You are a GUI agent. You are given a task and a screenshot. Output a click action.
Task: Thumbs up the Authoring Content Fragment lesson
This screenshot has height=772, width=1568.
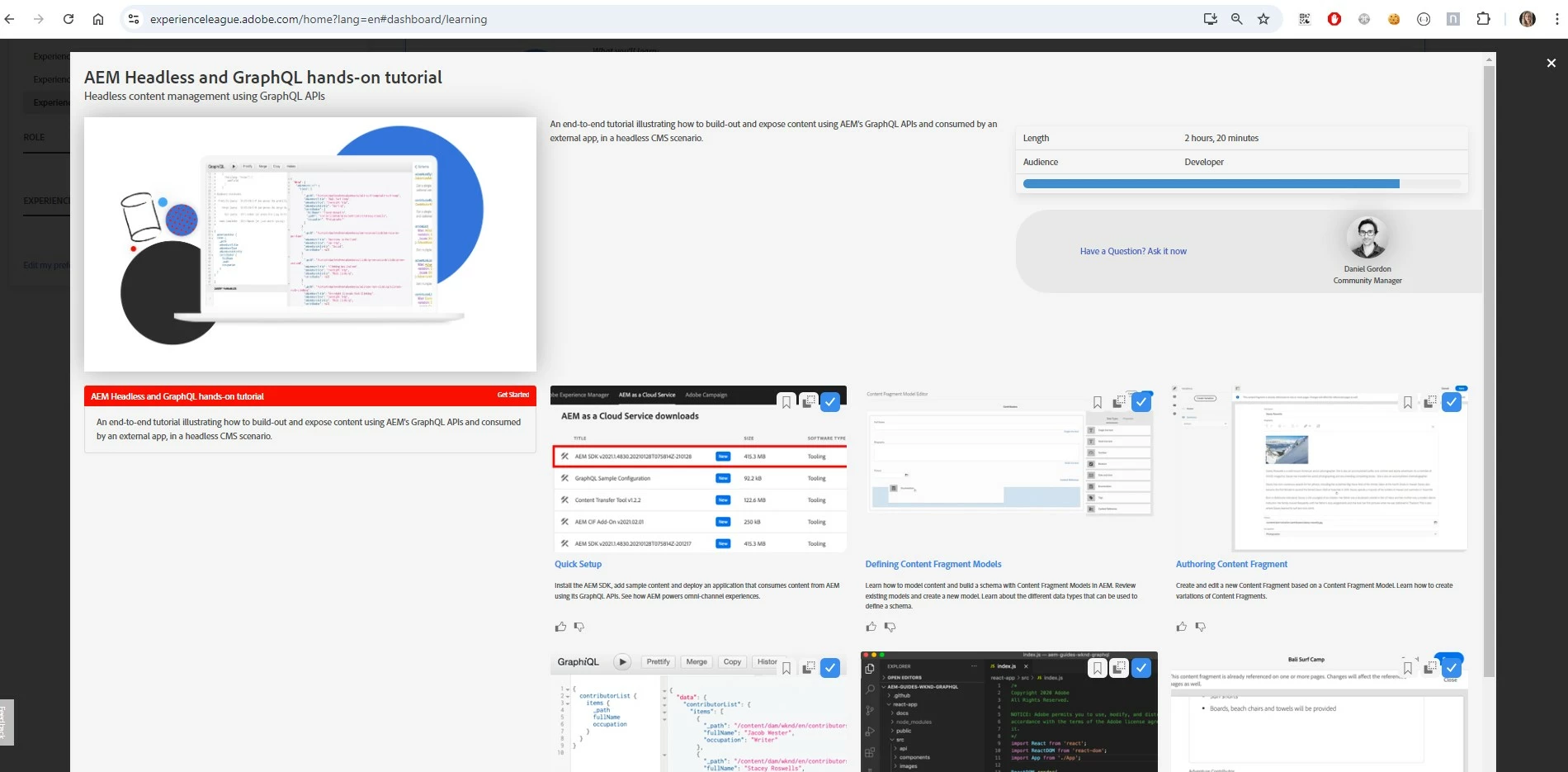pos(1182,627)
